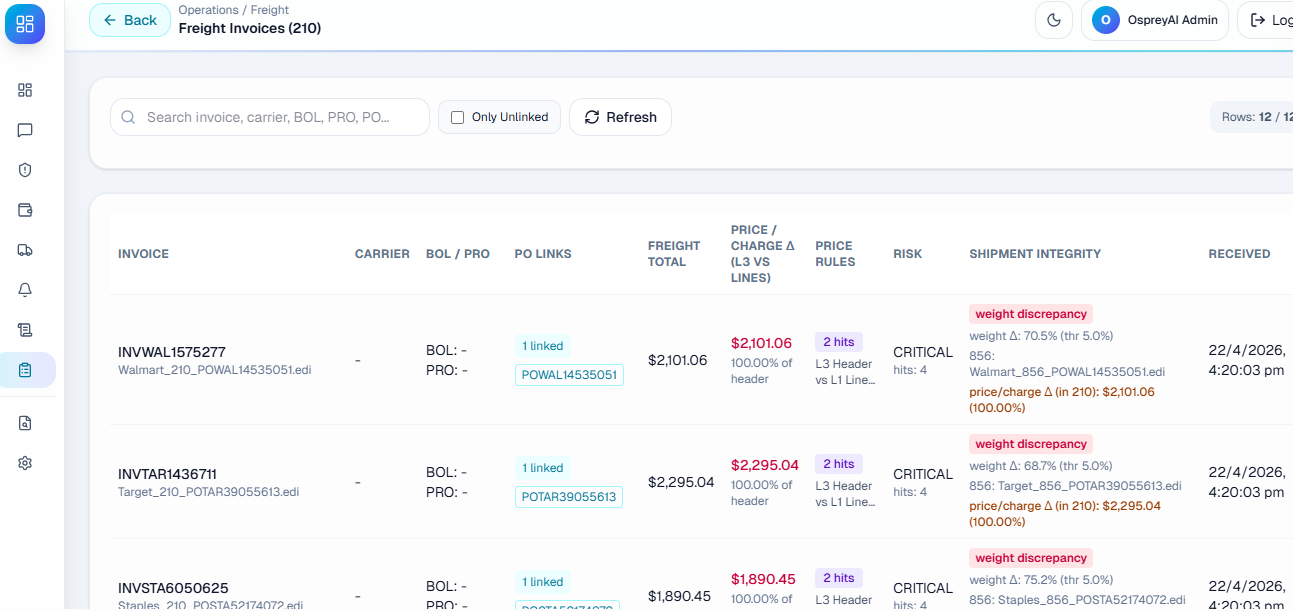Open PO link POTAR39055613
The image size is (1293, 611).
pos(569,497)
